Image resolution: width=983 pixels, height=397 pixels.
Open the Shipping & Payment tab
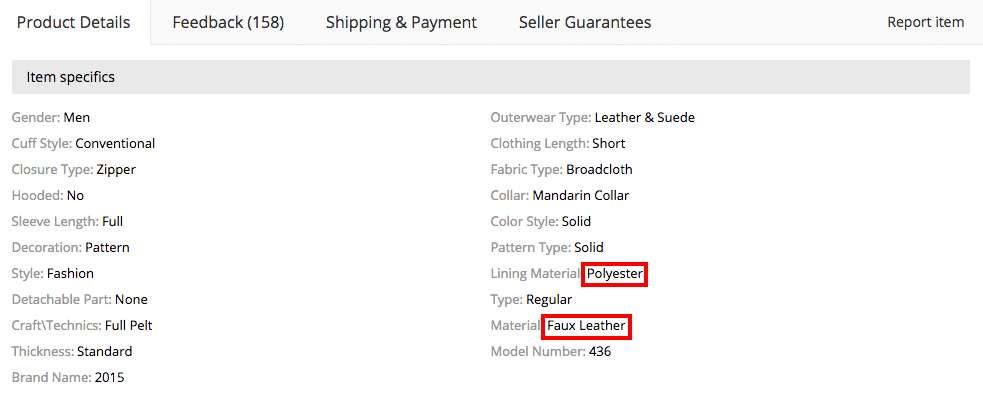pyautogui.click(x=401, y=23)
